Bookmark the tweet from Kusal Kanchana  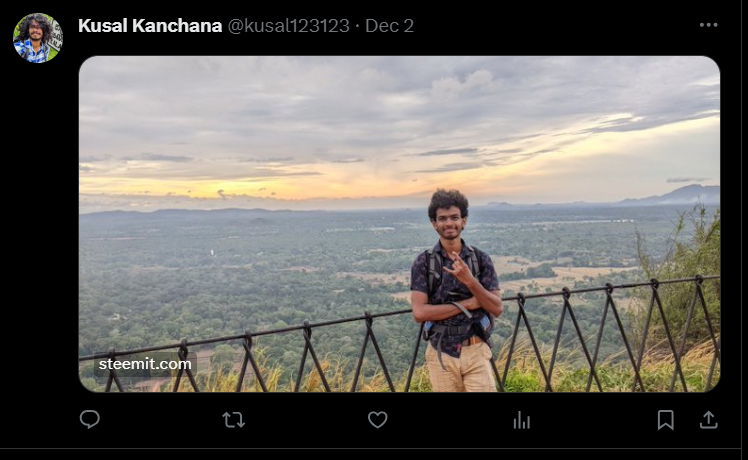(x=665, y=420)
